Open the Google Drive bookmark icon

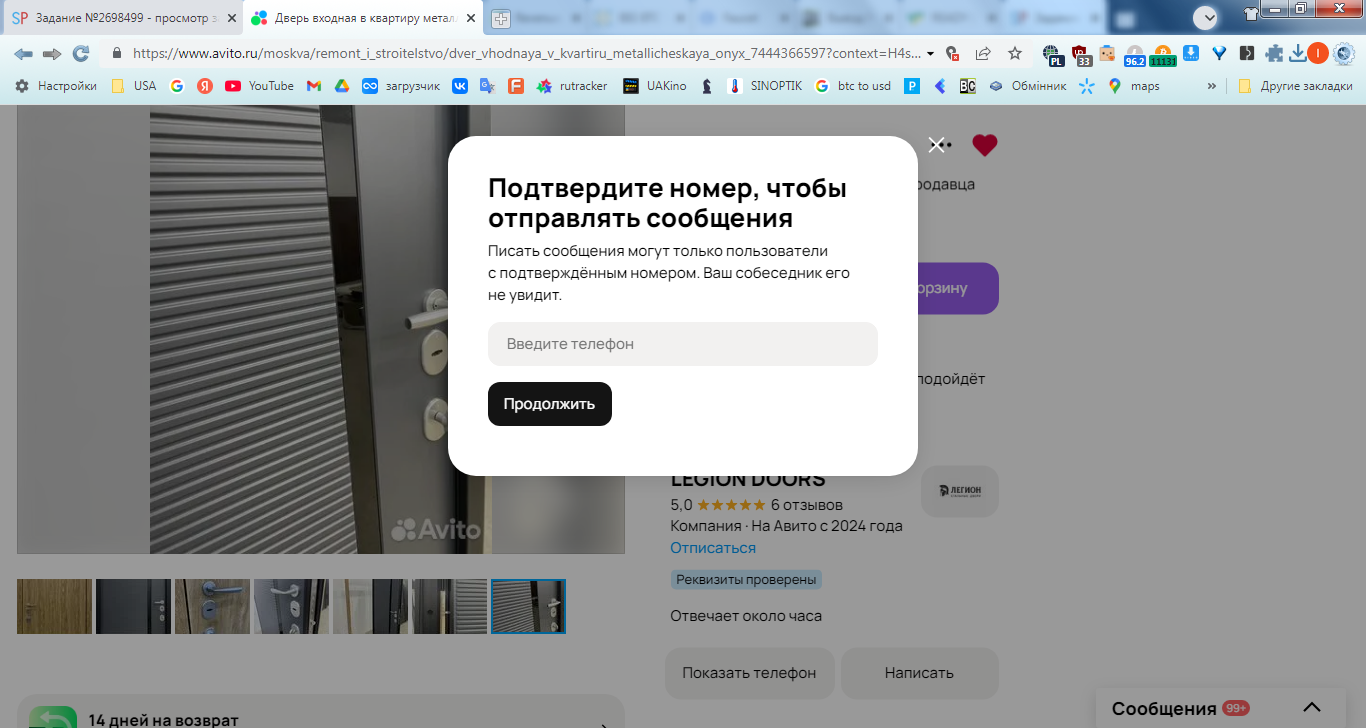coord(341,86)
